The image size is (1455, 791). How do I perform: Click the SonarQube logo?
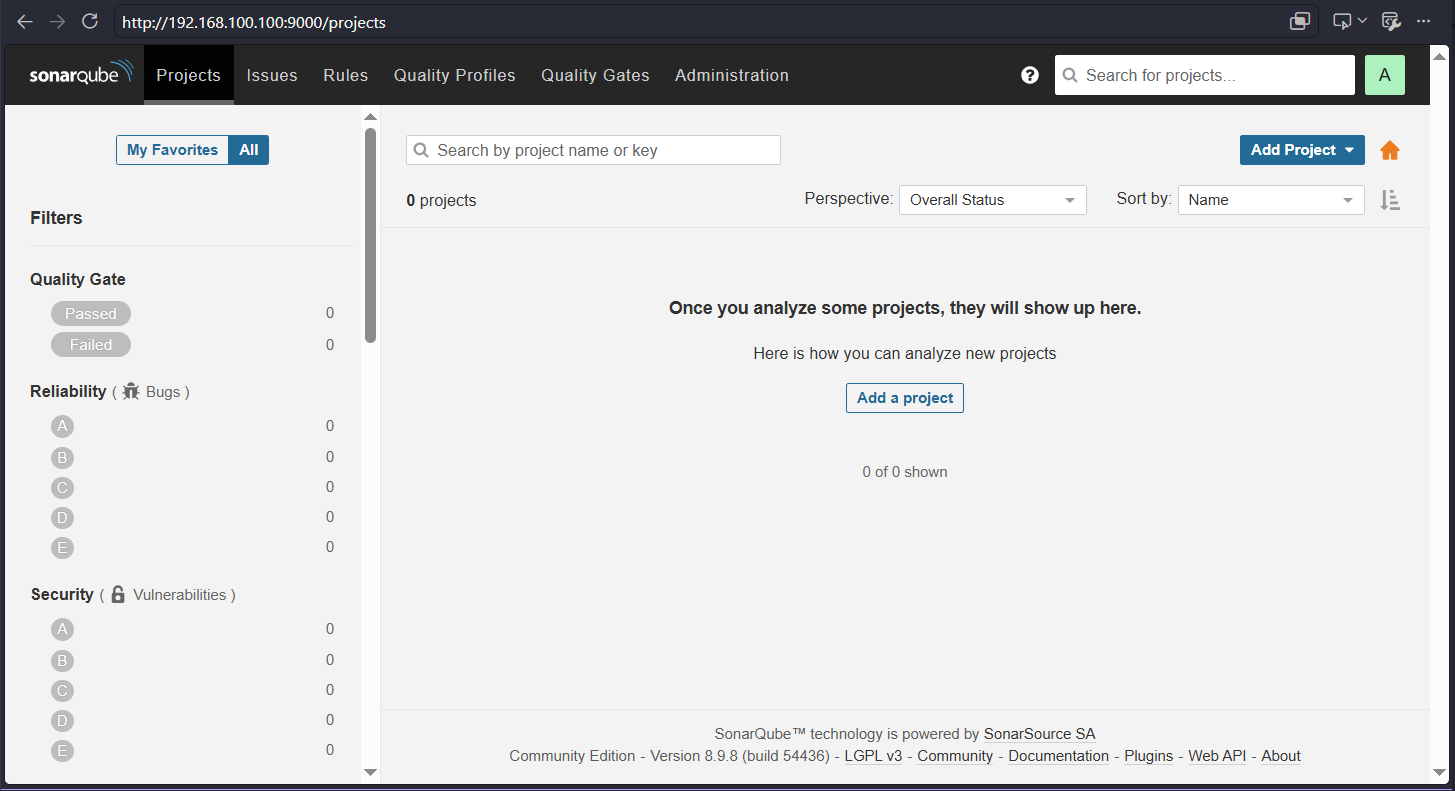80,74
